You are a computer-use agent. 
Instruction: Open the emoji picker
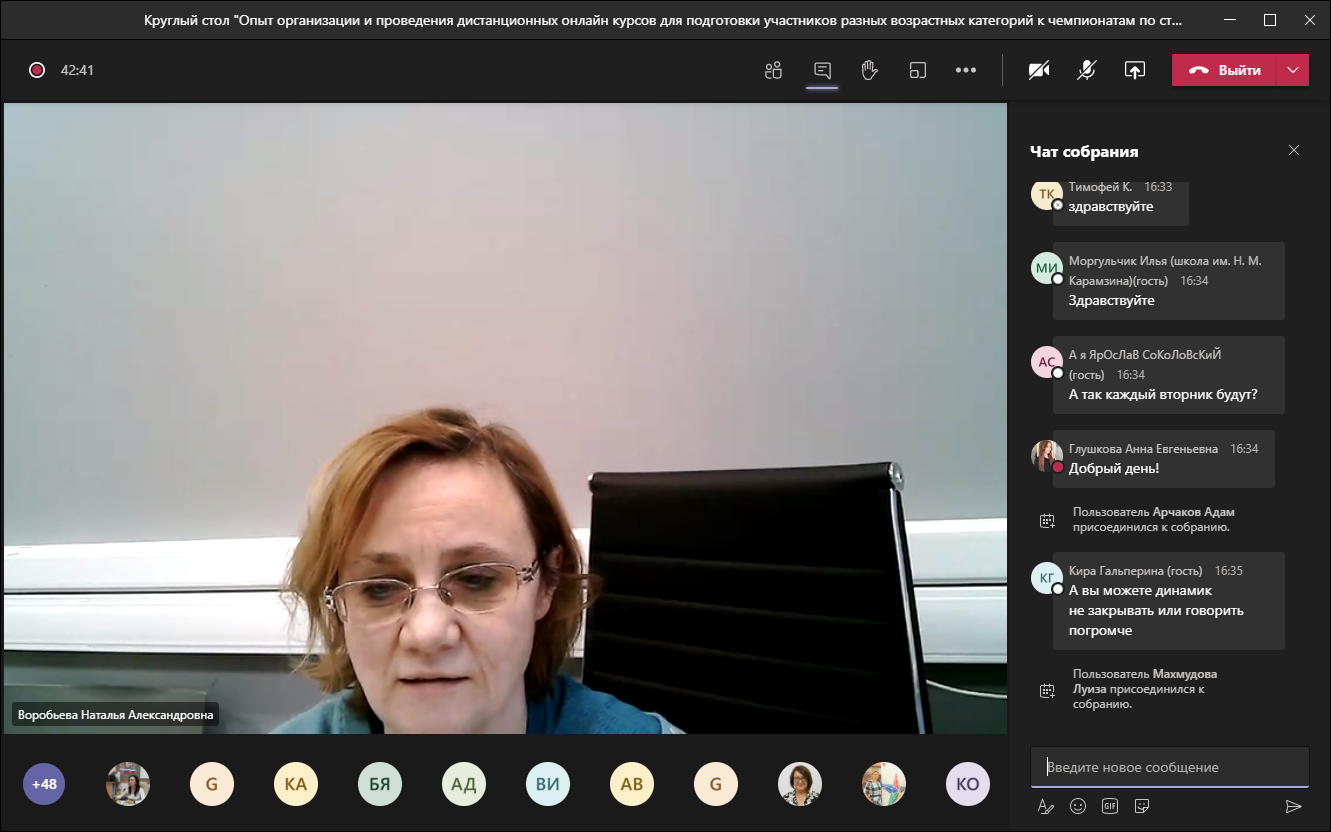pos(1078,806)
